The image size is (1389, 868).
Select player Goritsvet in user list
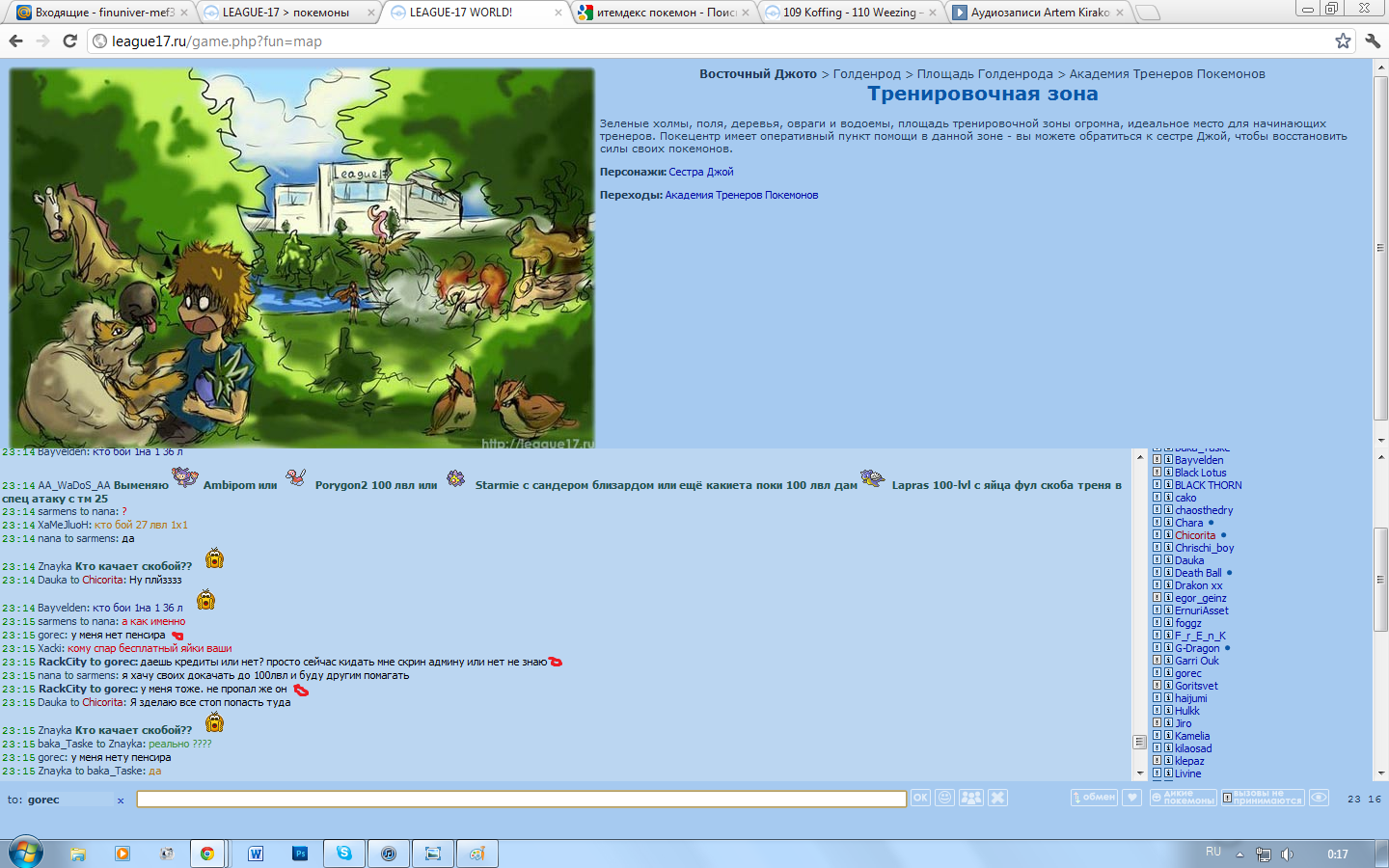(1196, 686)
